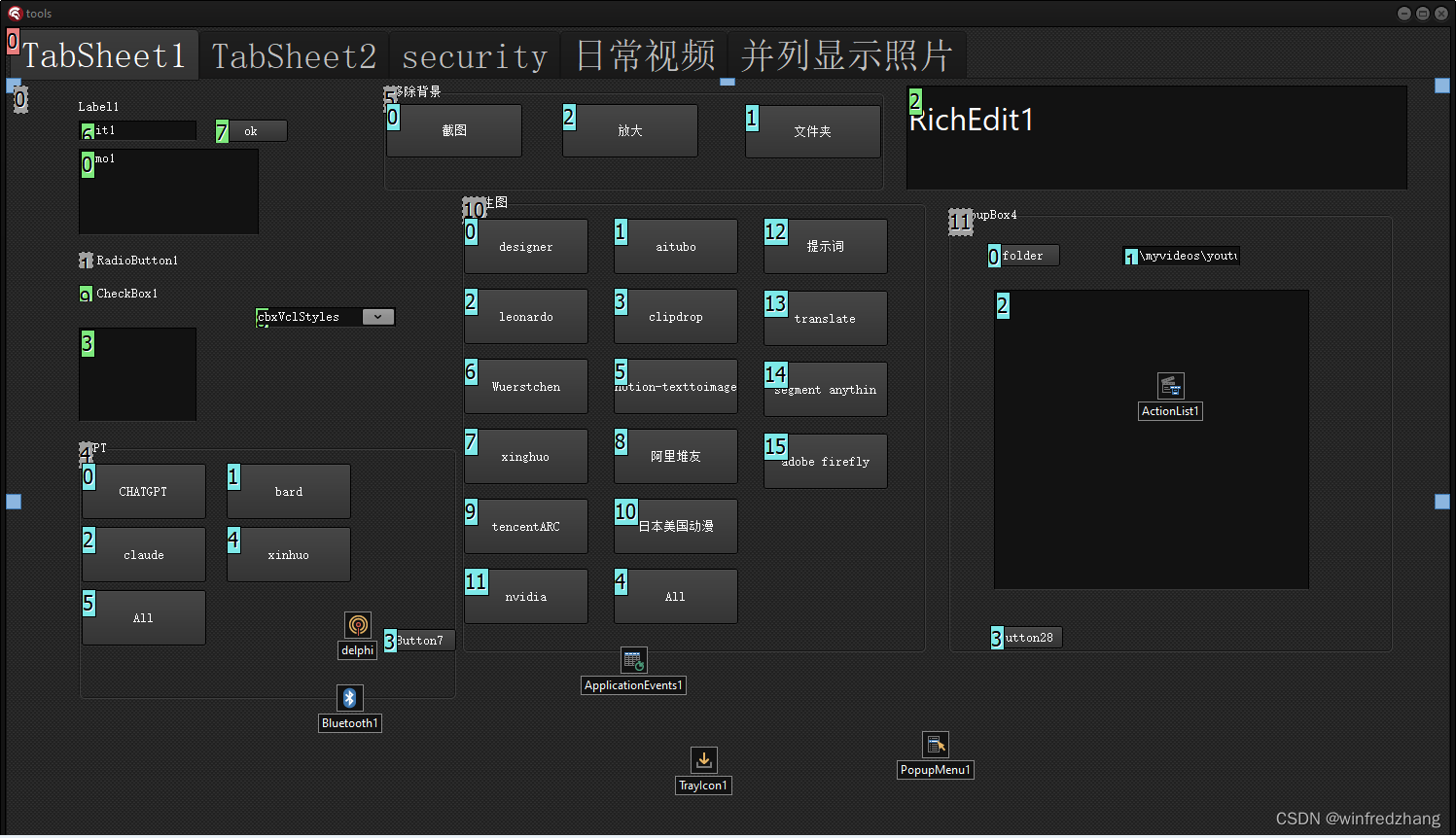
Task: Select the PopupMenu1 component icon
Action: coord(936,745)
